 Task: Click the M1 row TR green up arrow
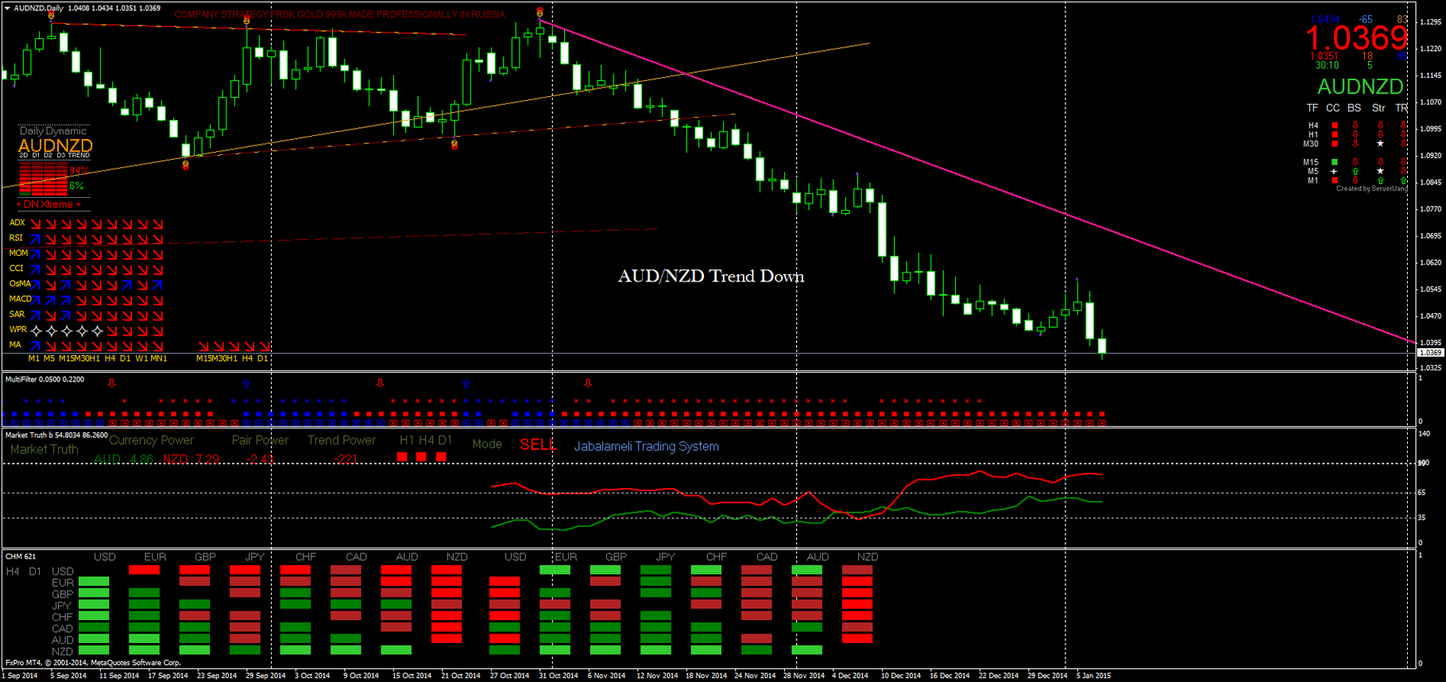(1404, 180)
